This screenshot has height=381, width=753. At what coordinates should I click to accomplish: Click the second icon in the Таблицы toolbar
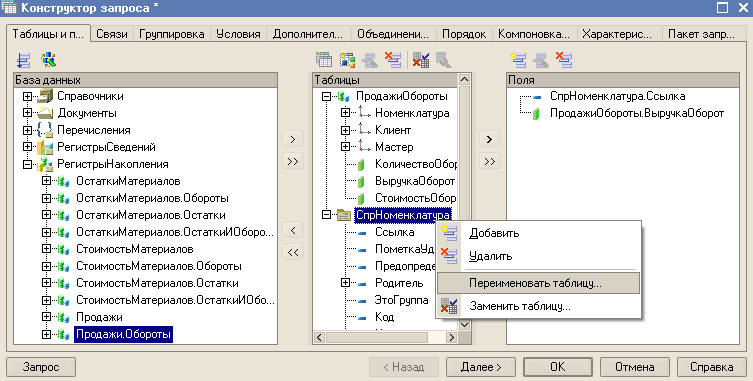(347, 60)
